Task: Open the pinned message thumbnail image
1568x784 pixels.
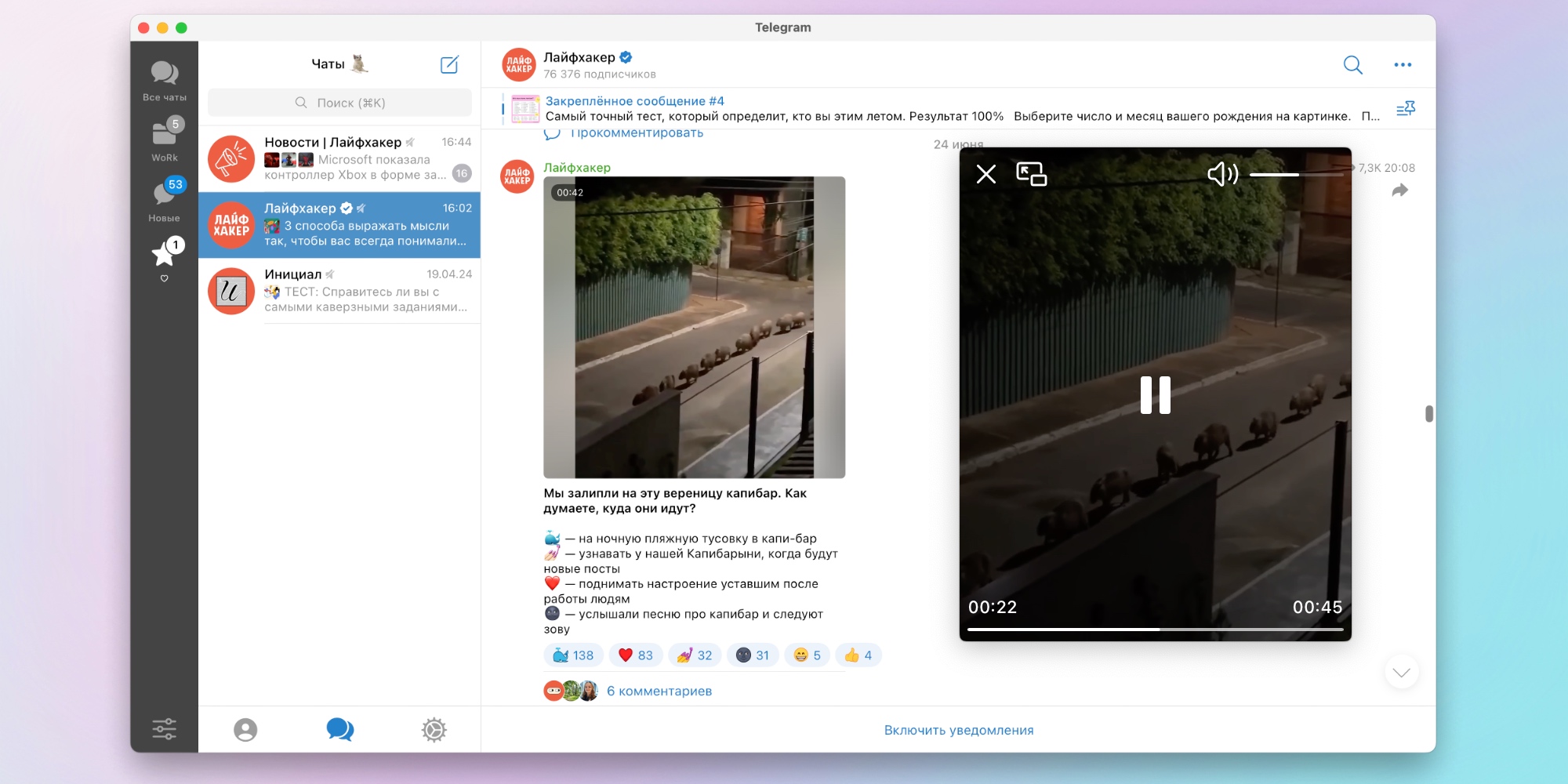Action: click(524, 109)
